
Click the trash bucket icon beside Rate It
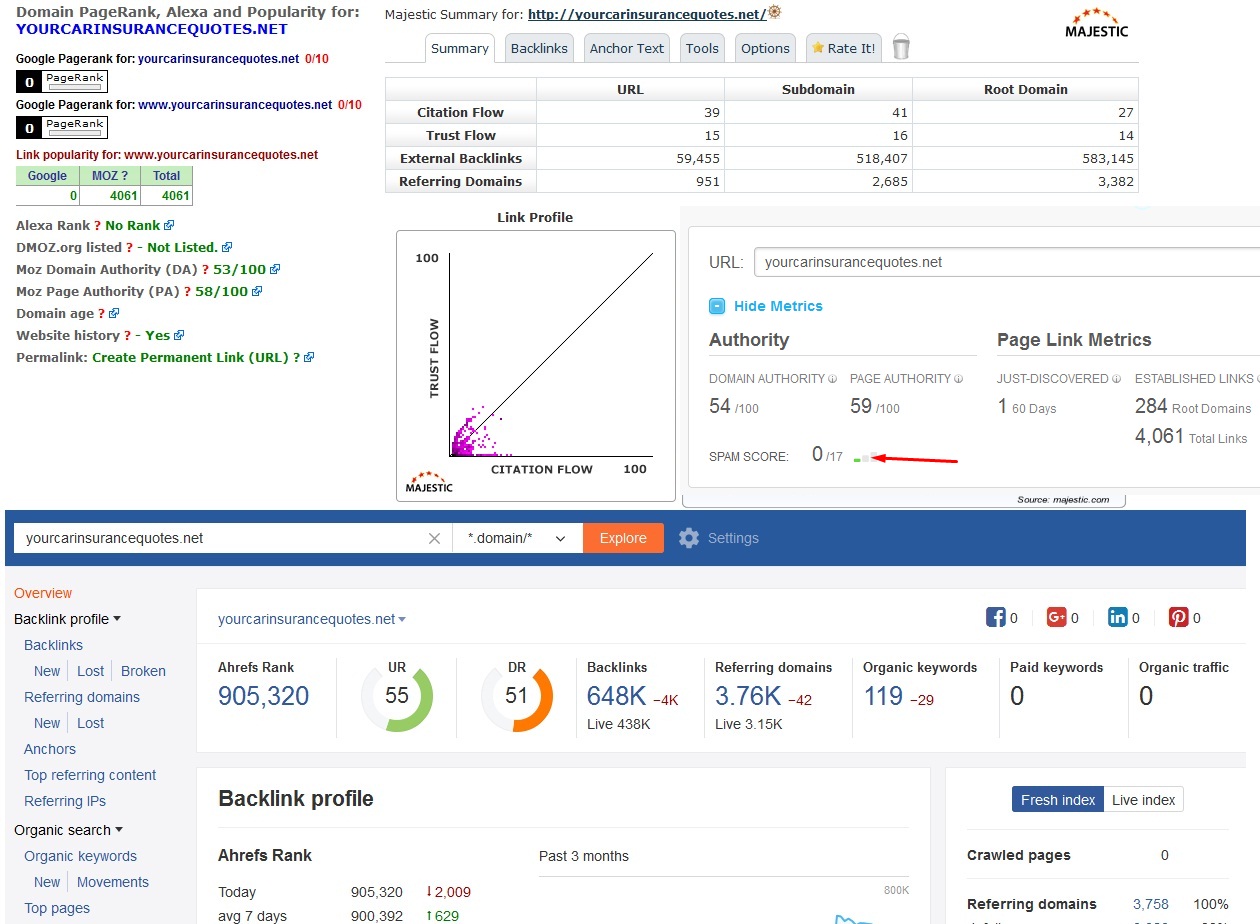click(x=901, y=47)
